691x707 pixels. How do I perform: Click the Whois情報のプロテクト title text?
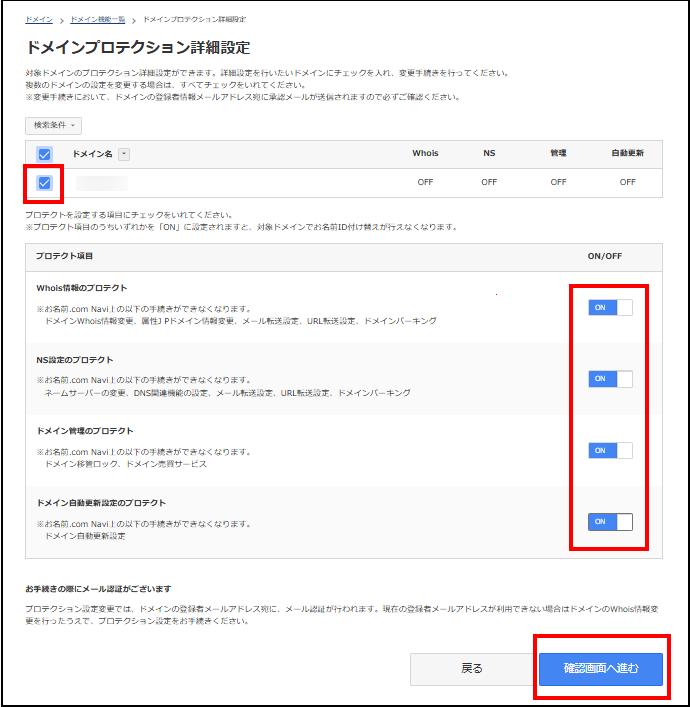click(x=82, y=288)
